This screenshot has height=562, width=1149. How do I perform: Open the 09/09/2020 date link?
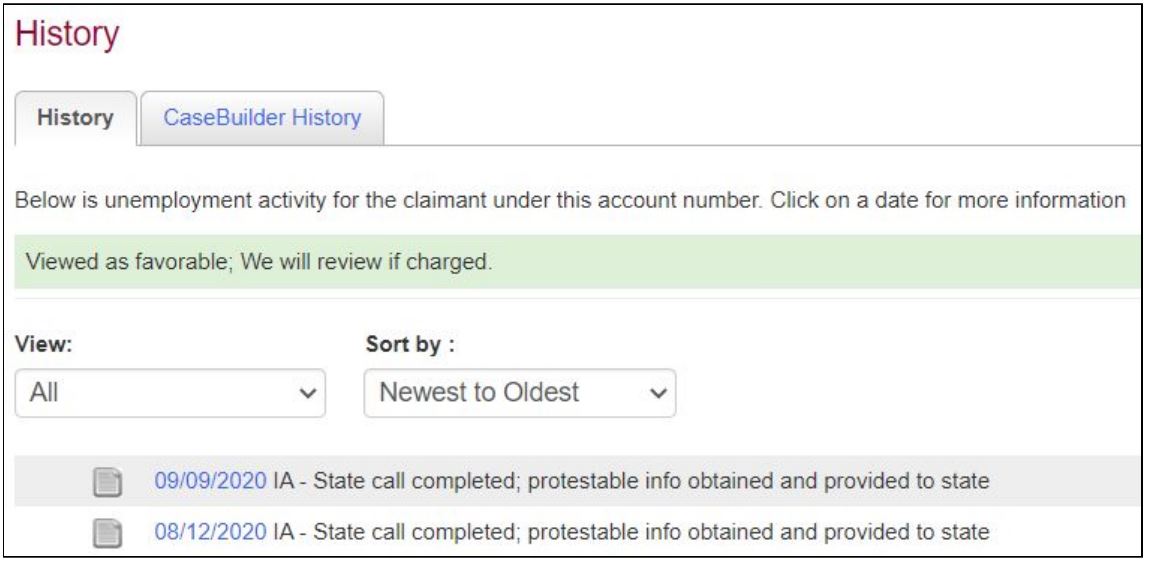pos(211,481)
